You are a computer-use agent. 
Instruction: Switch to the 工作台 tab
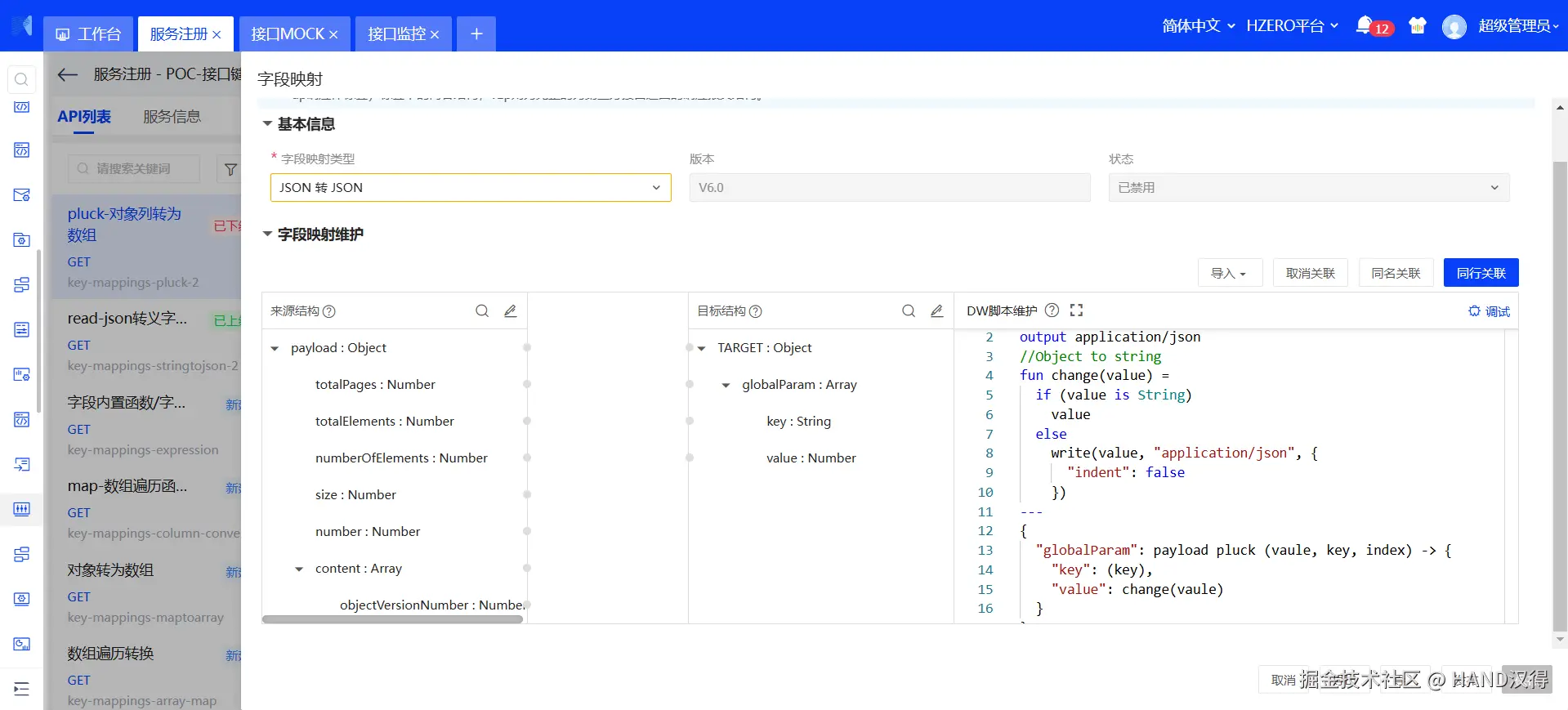click(x=88, y=33)
